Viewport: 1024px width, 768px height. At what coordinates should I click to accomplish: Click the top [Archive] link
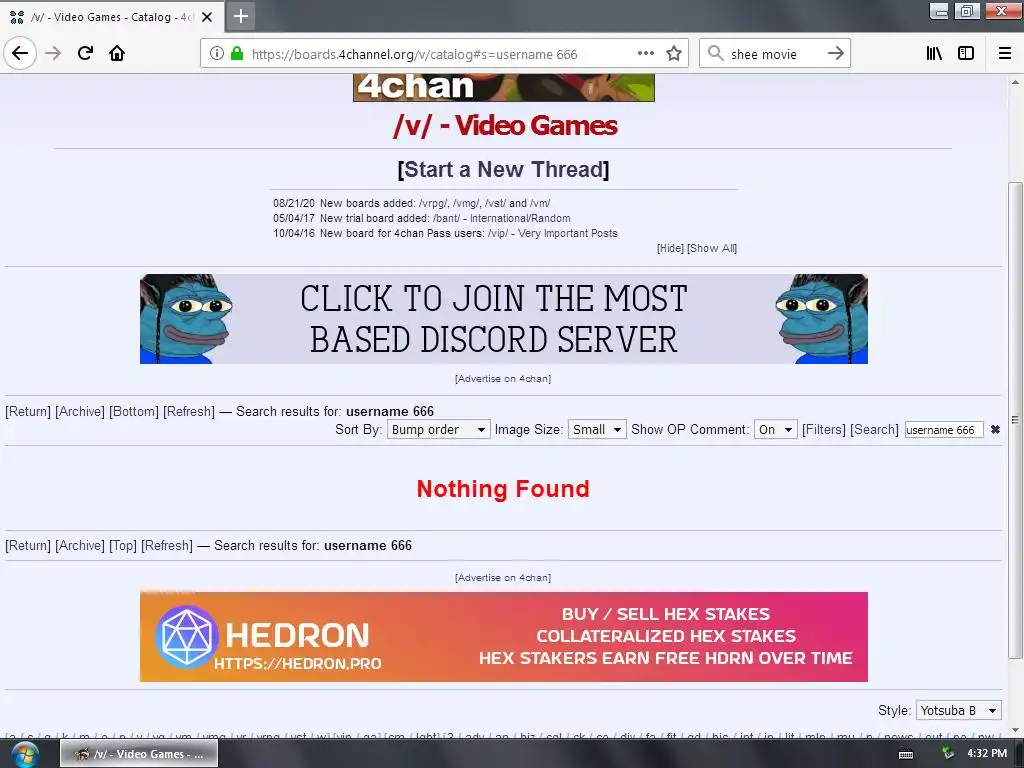click(x=80, y=411)
